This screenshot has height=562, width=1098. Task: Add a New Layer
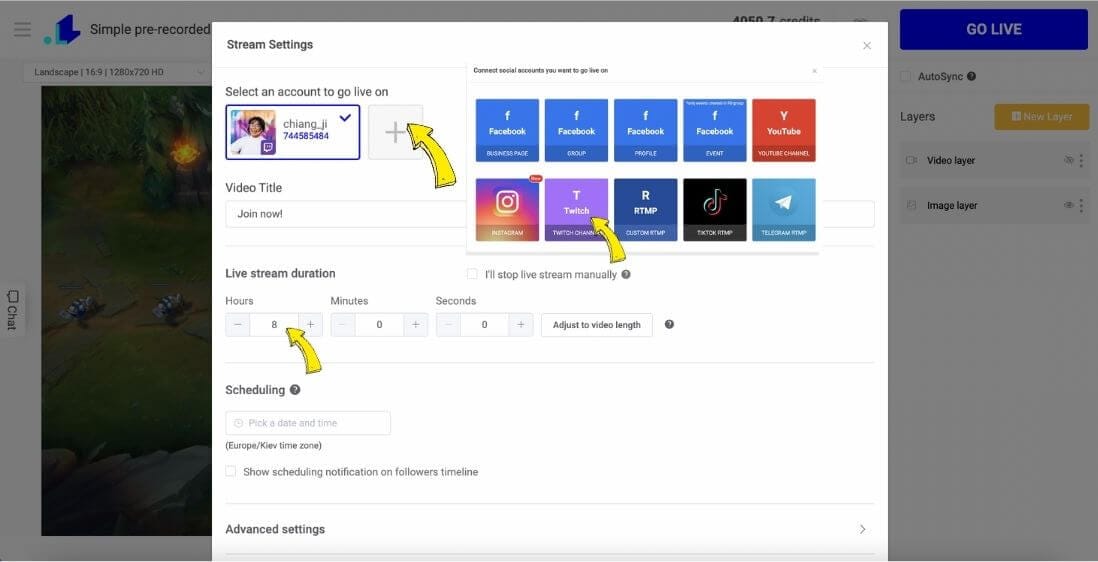pos(1042,117)
